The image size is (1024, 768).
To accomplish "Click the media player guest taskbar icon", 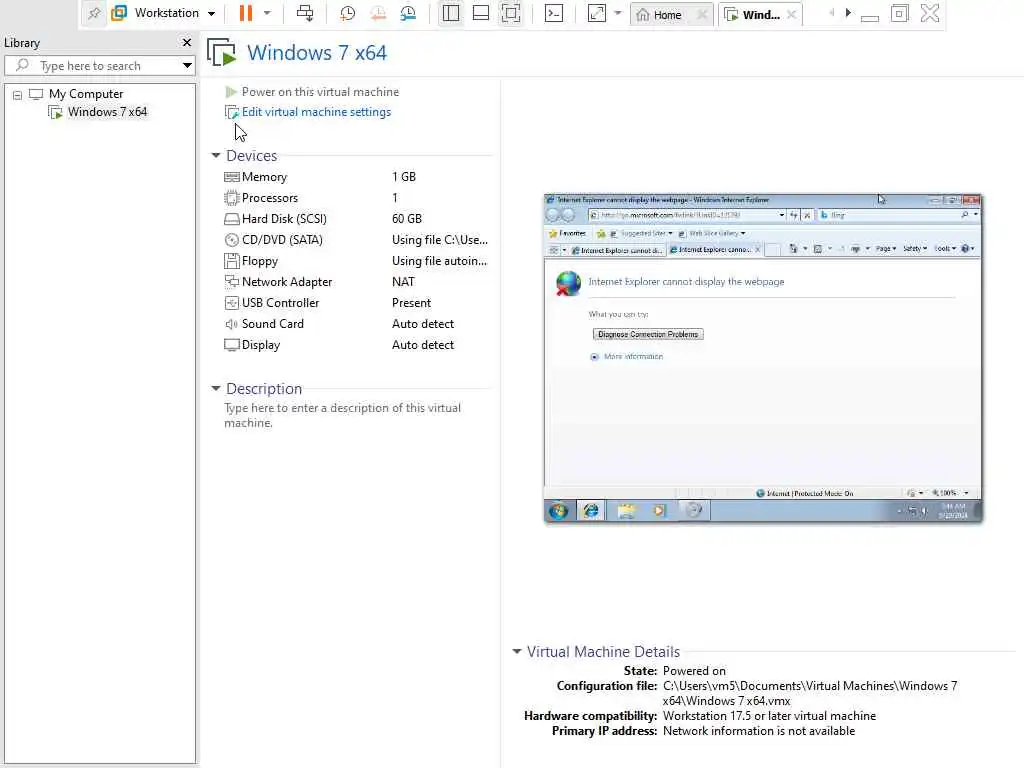I will 658,511.
